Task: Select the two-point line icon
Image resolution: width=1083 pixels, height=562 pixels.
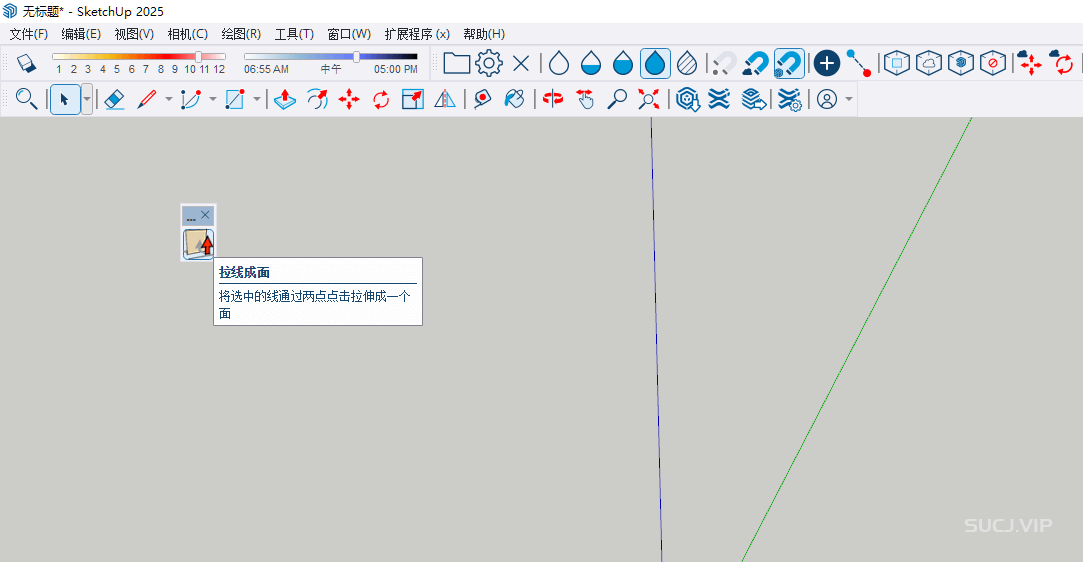Action: pos(859,64)
